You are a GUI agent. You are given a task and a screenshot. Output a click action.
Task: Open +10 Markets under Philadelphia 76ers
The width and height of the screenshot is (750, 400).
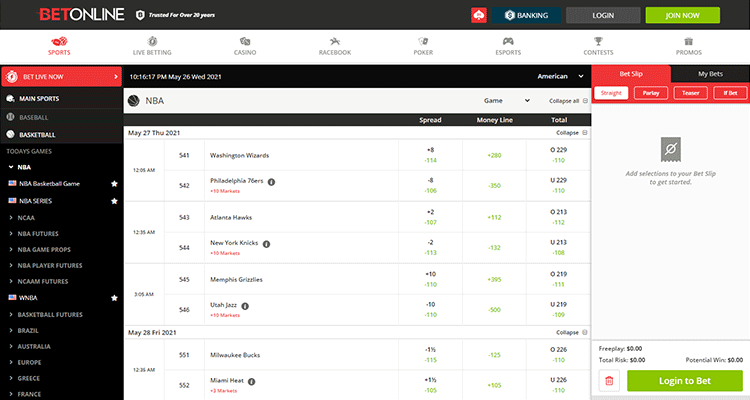click(x=225, y=191)
